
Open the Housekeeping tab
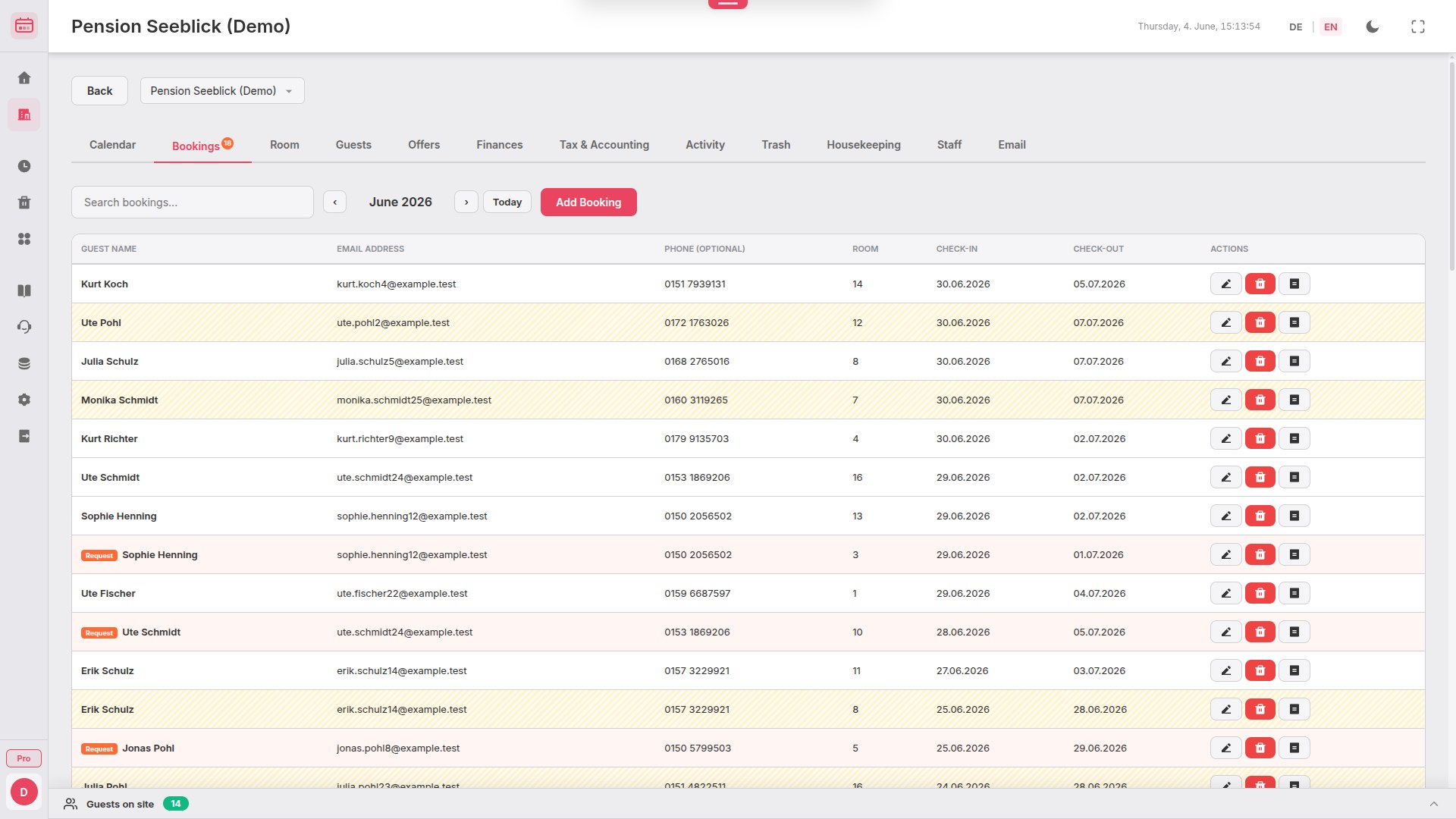(x=863, y=145)
